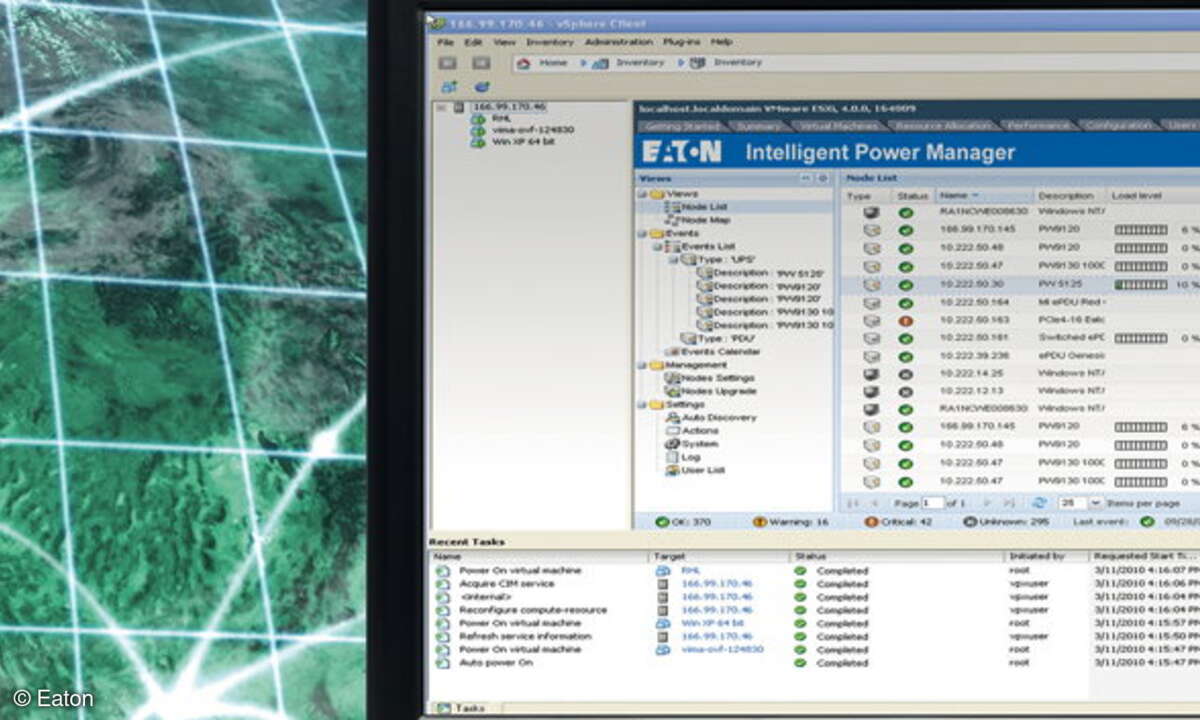Collapse the Views folder
This screenshot has height=720, width=1200.
coord(642,194)
